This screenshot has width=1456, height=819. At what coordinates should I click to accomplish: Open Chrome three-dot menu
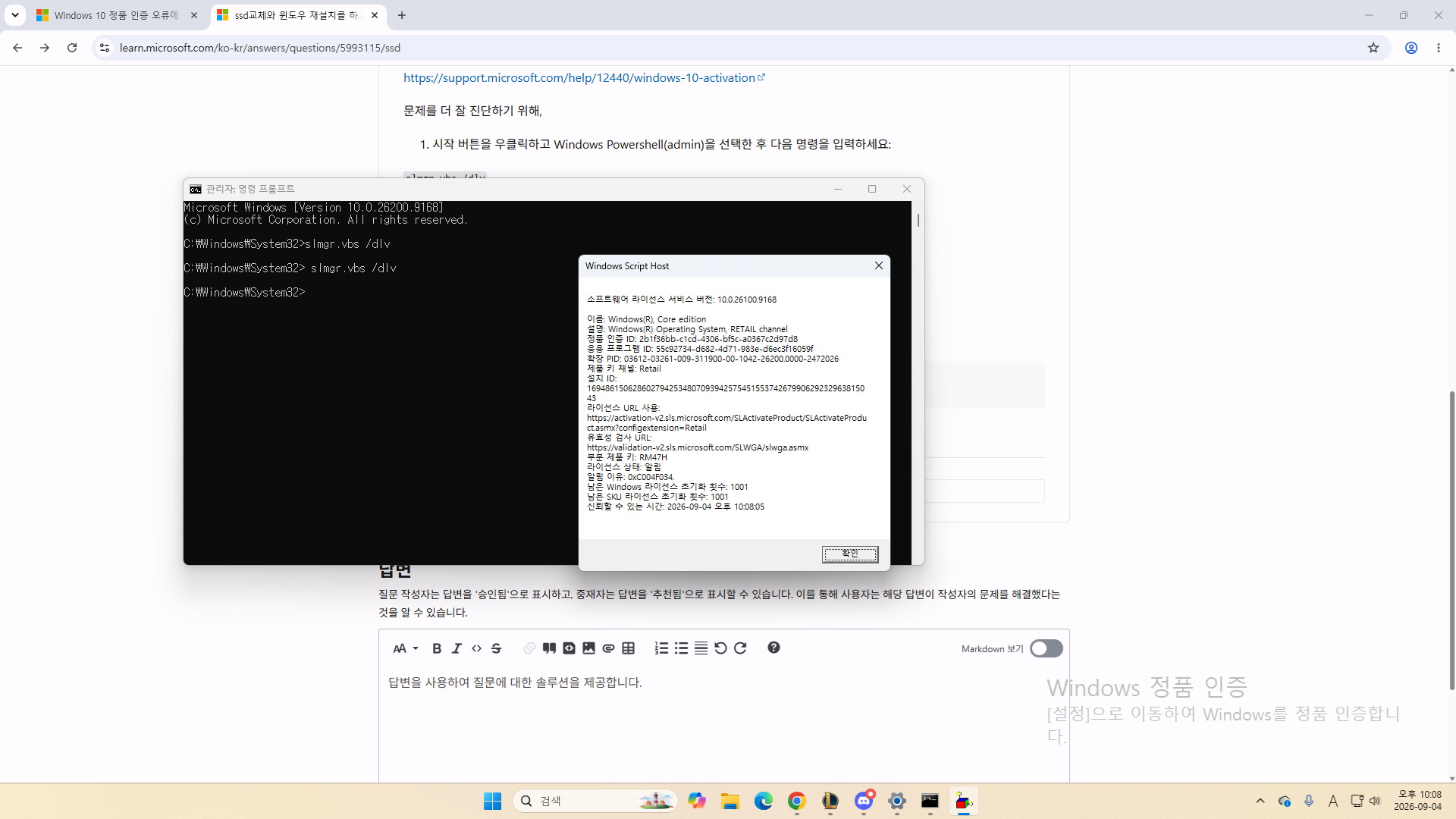(1439, 48)
